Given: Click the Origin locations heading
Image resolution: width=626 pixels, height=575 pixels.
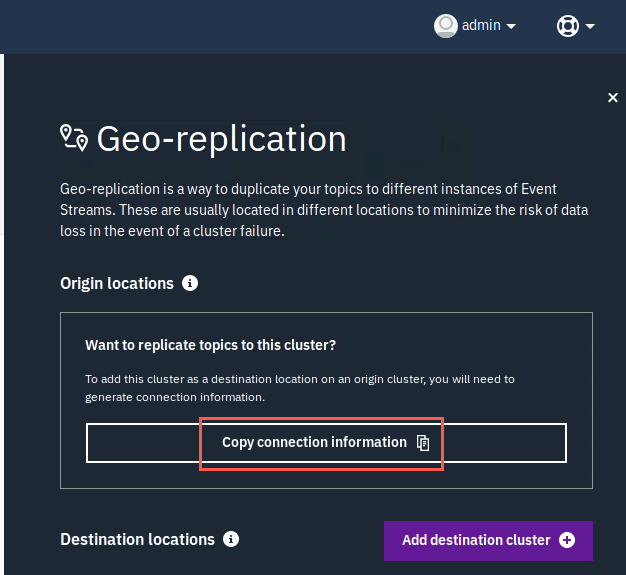Looking at the screenshot, I should pos(117,284).
